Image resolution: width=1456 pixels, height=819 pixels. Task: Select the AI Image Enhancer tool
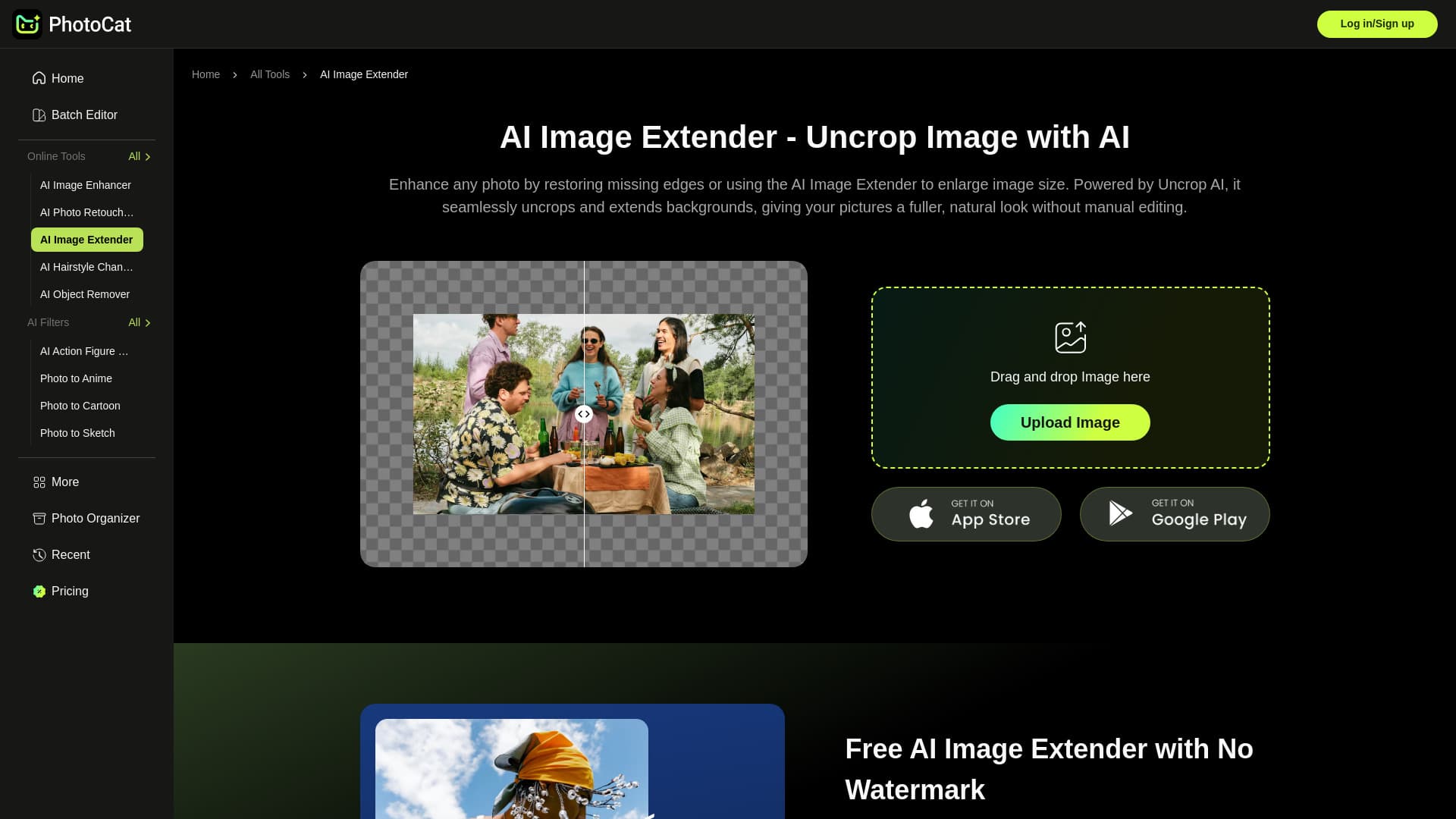tap(86, 184)
